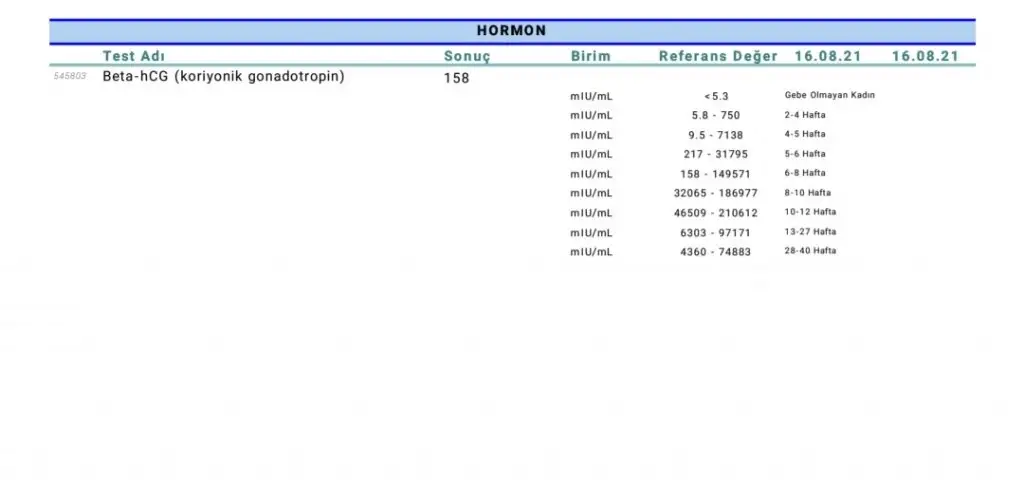1024x502 pixels.
Task: Select the Beta-hCG test name
Action: pyautogui.click(x=223, y=76)
